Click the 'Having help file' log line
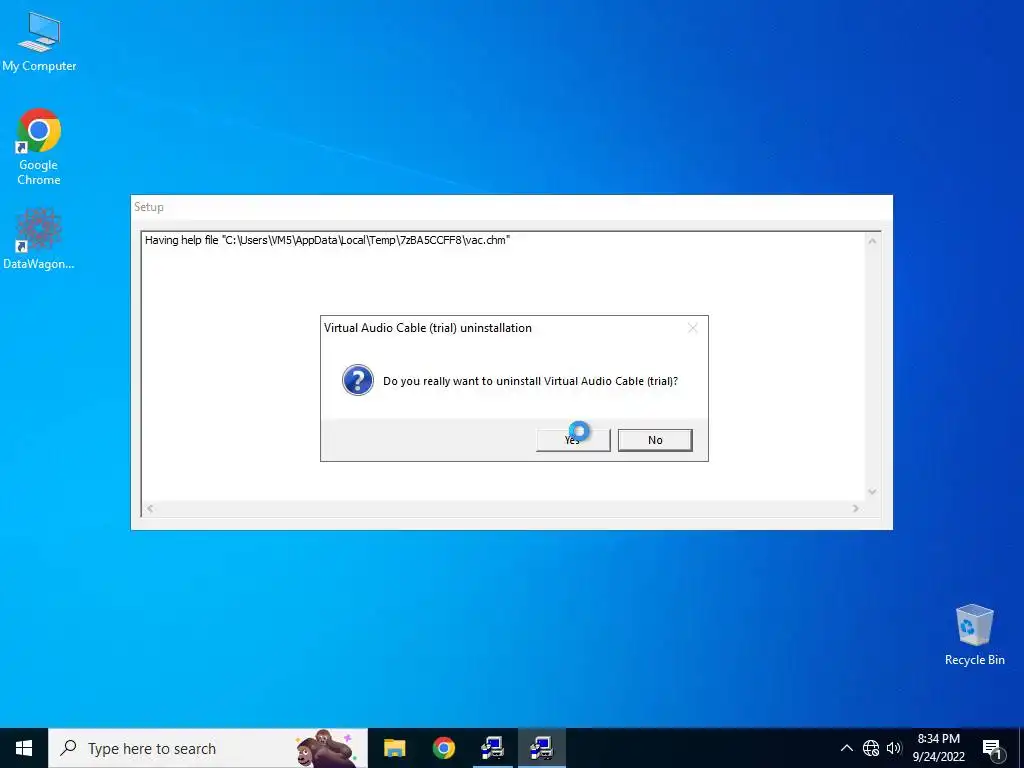Screen dimensions: 1024x768 [x=327, y=240]
